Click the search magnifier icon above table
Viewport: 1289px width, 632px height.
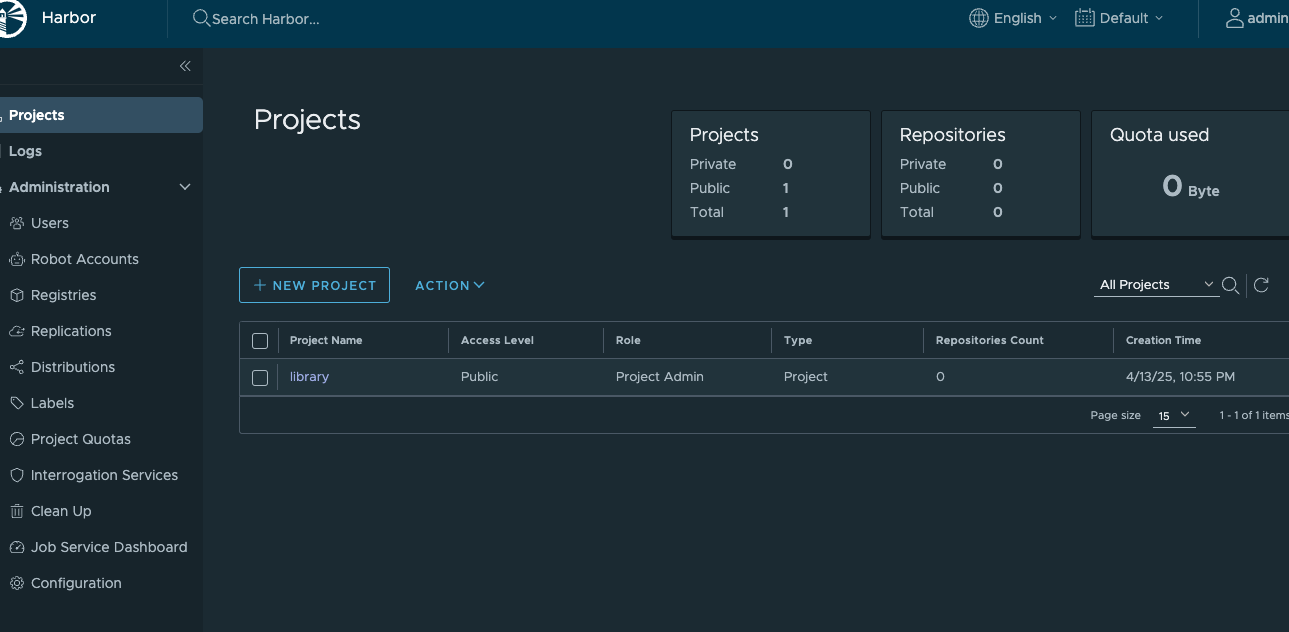tap(1231, 286)
